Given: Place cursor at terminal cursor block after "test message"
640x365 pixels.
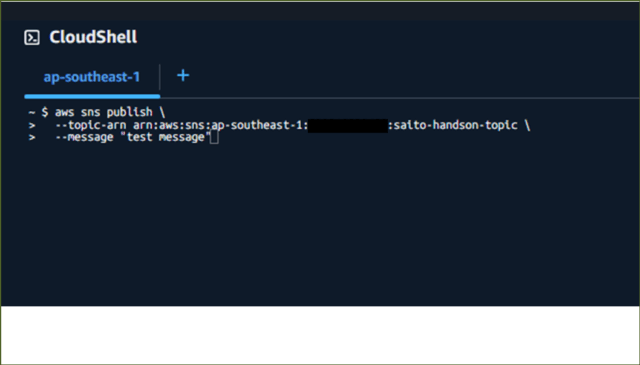Looking at the screenshot, I should (214, 138).
